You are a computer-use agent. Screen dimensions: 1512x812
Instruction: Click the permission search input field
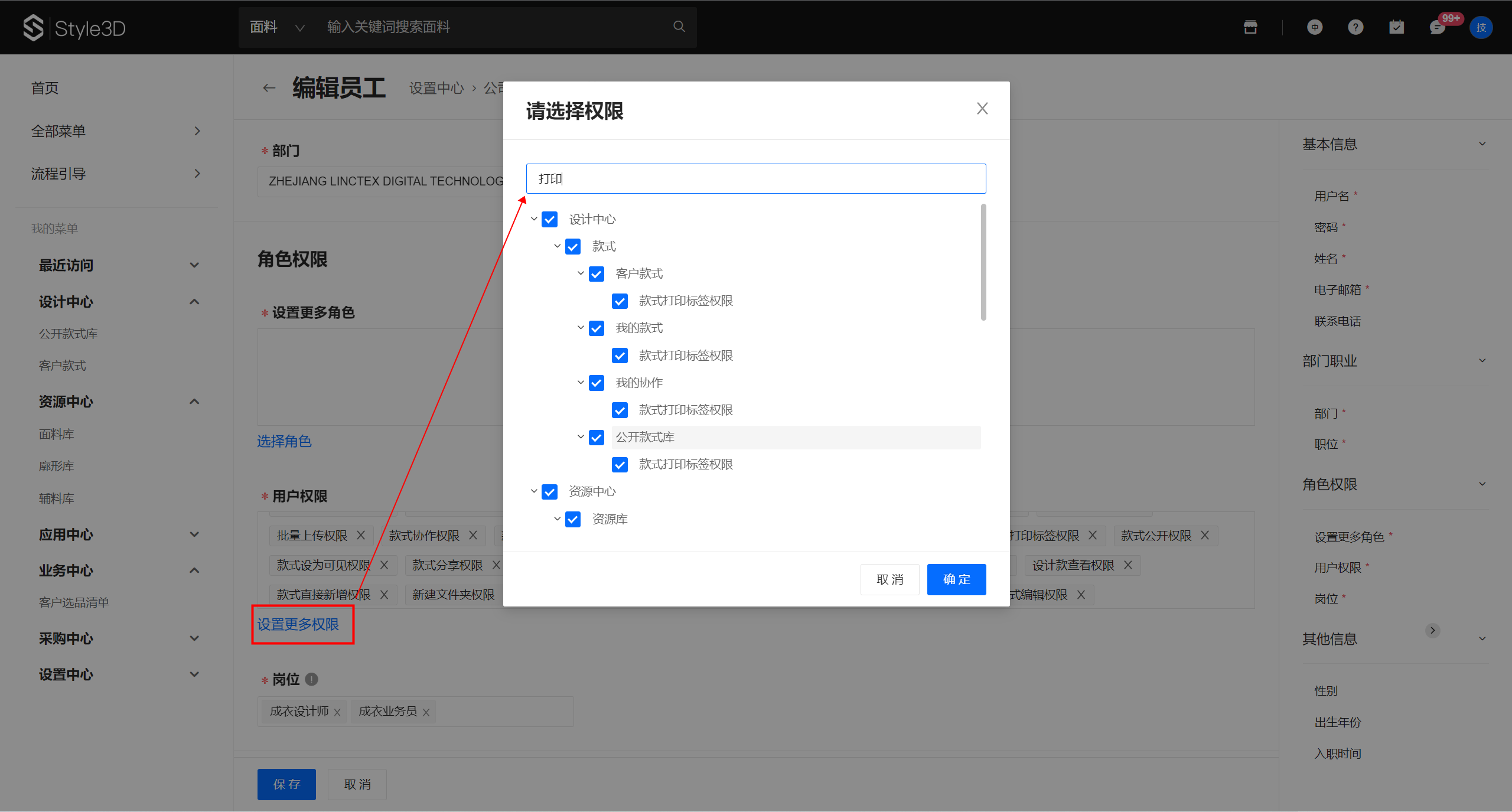point(756,178)
